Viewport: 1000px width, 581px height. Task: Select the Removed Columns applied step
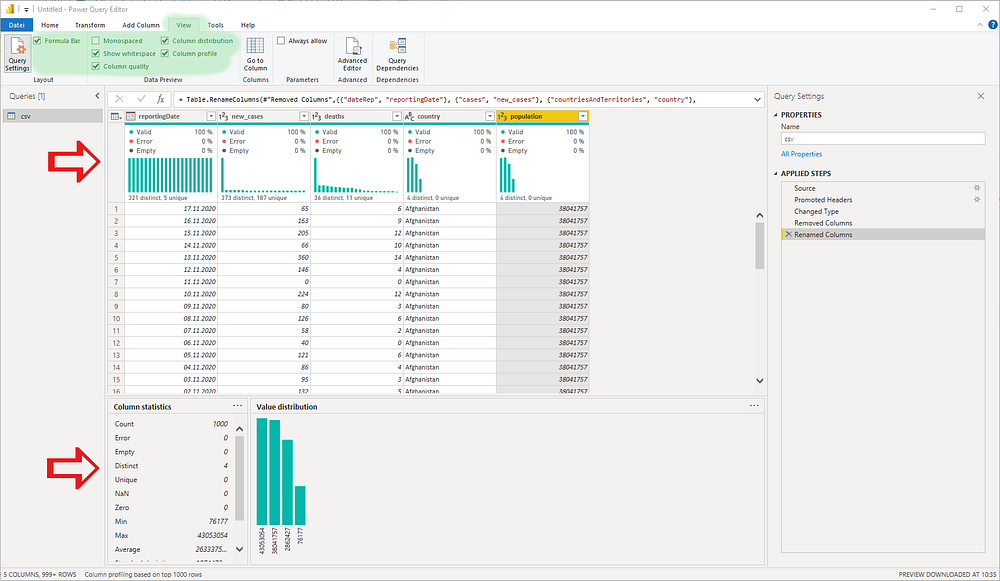click(823, 223)
